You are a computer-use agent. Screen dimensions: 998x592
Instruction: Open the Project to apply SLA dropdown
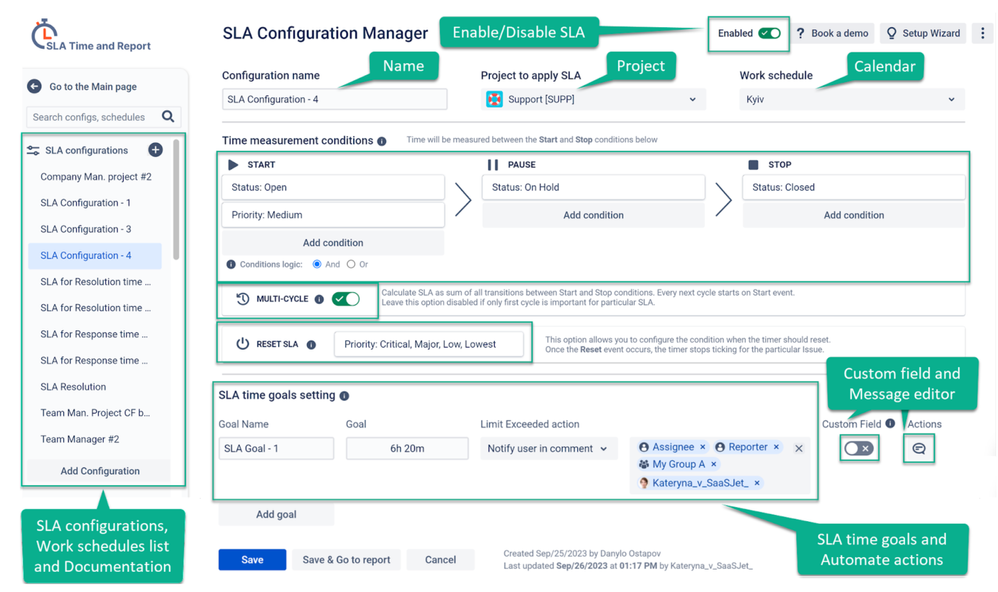(592, 99)
